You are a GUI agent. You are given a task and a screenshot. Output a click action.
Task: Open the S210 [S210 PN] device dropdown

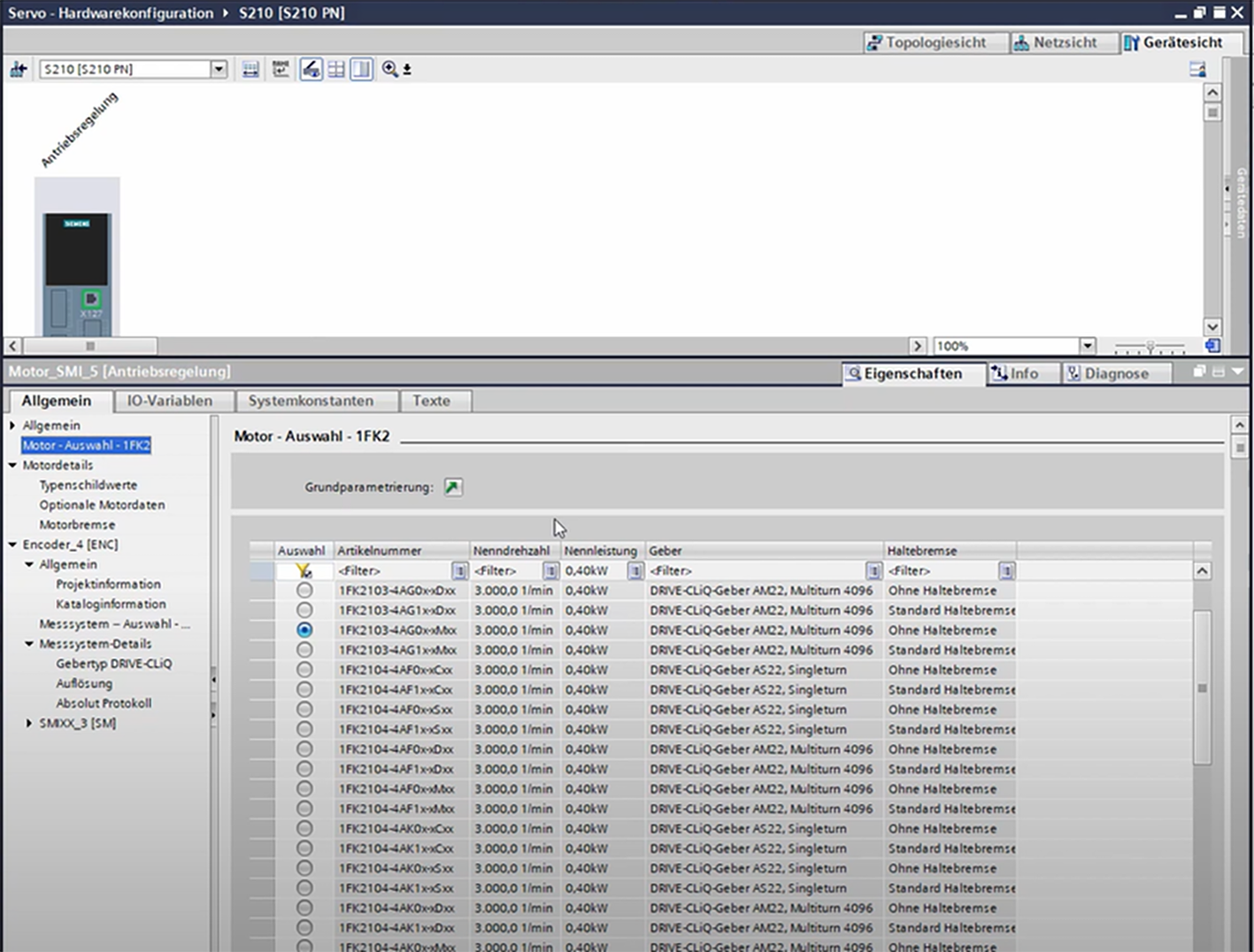[219, 69]
